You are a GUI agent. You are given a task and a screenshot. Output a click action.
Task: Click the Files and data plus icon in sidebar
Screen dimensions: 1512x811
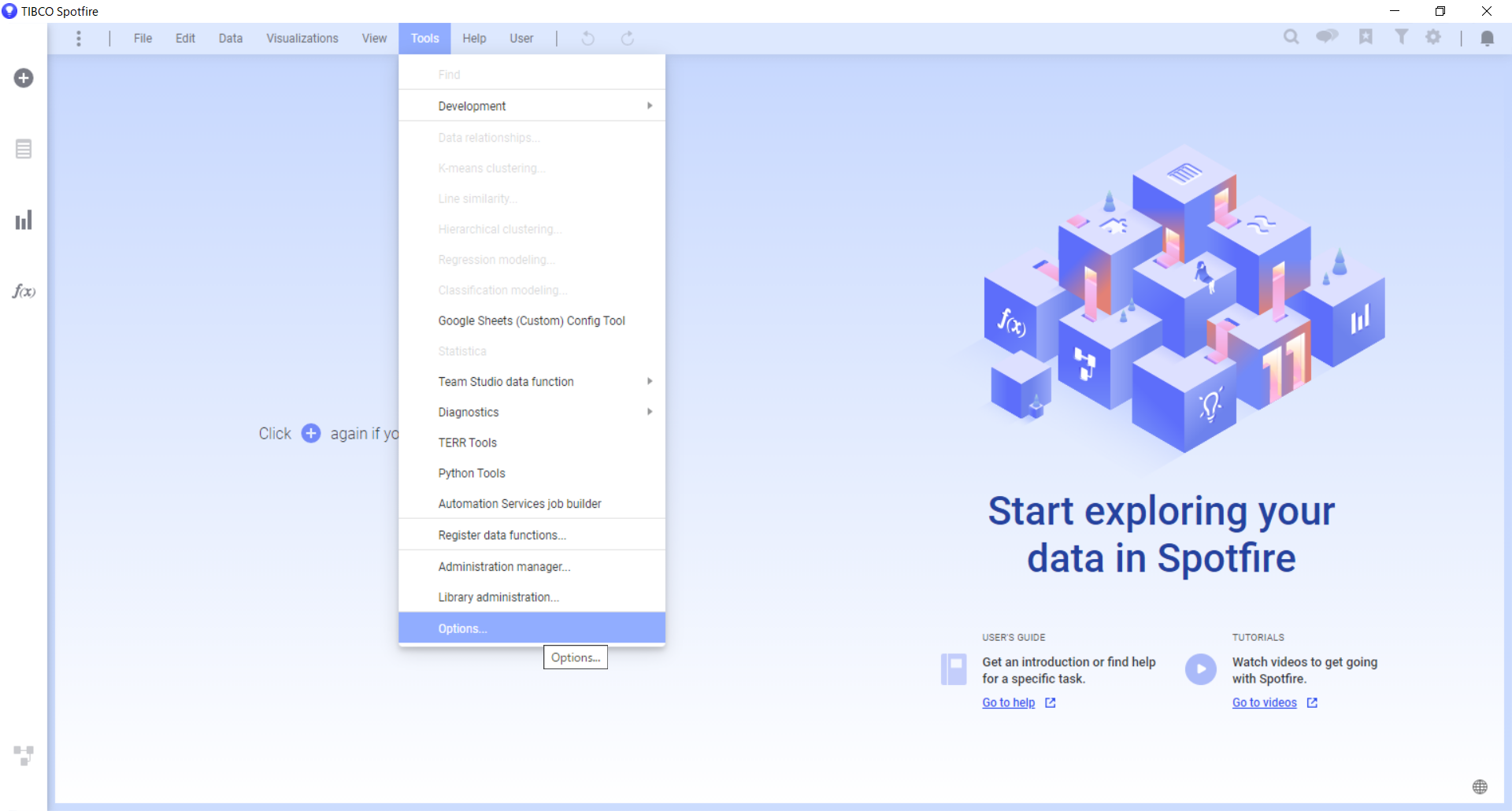click(24, 78)
